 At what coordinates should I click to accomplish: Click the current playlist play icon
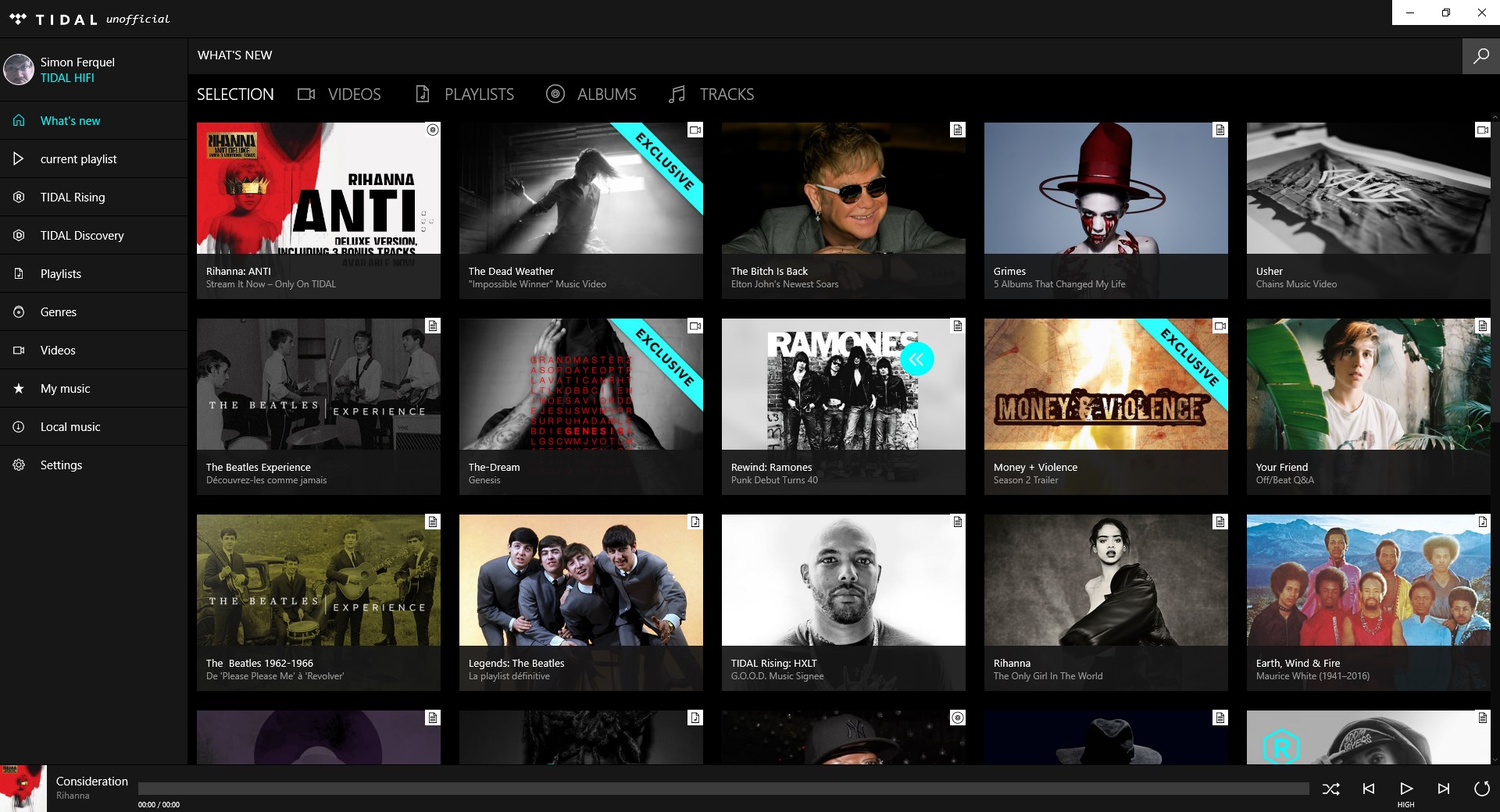point(19,158)
